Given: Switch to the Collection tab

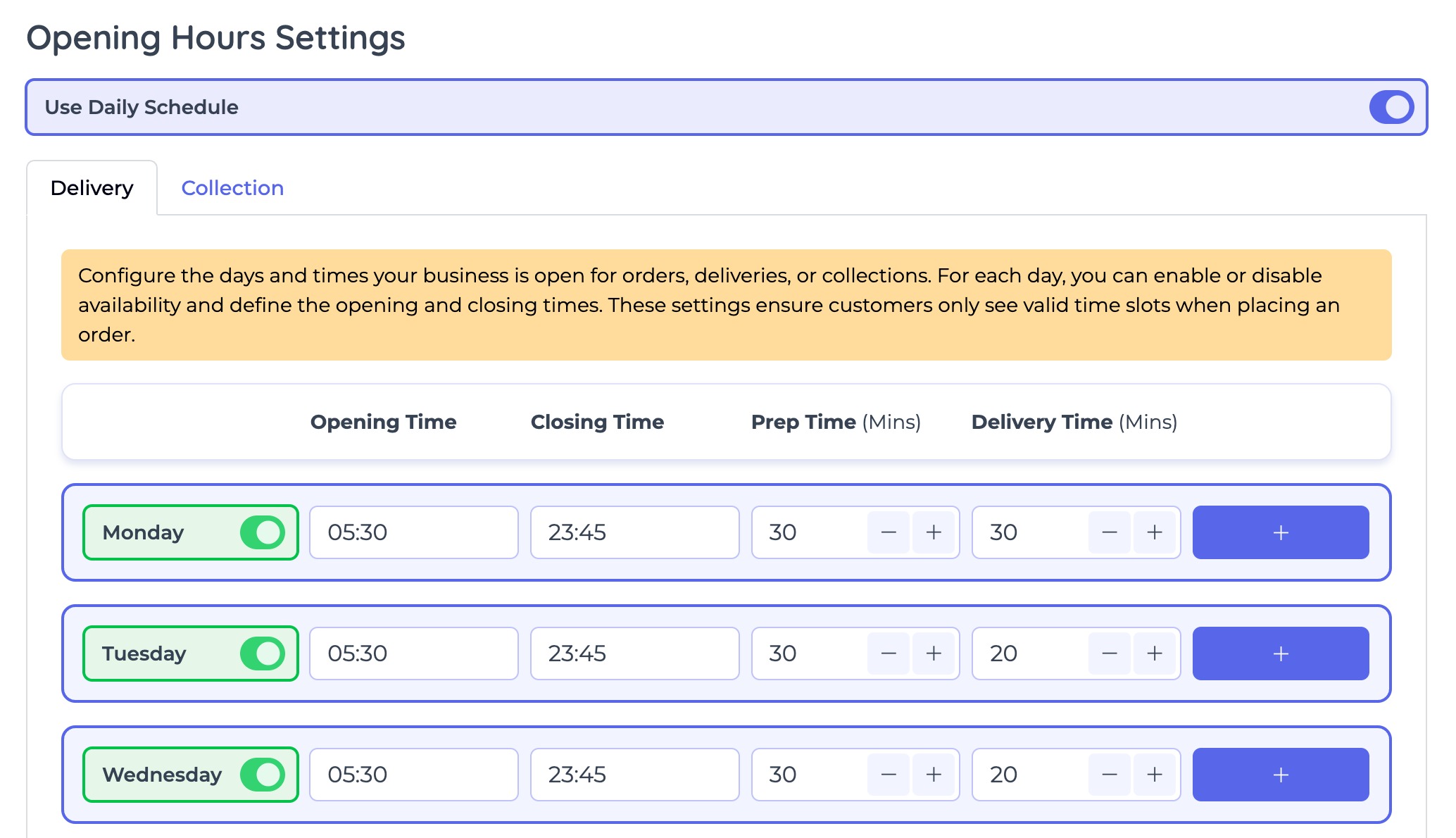Looking at the screenshot, I should [232, 188].
